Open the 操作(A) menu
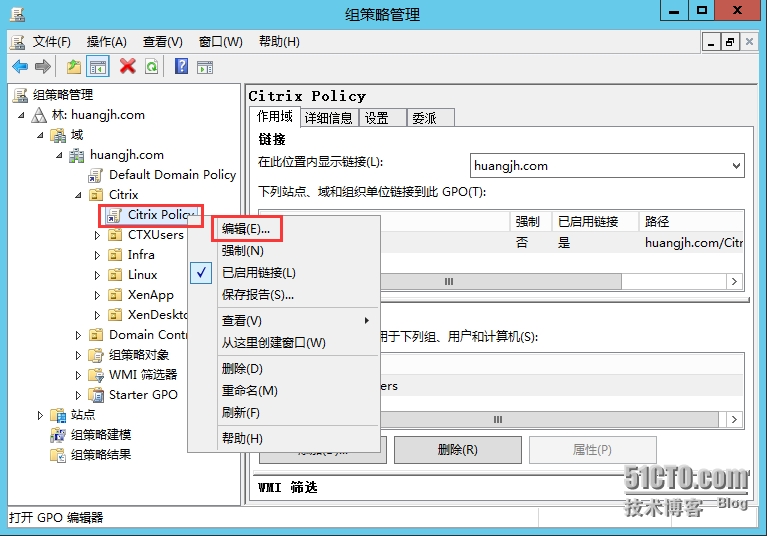The width and height of the screenshot is (767, 536). coord(107,42)
